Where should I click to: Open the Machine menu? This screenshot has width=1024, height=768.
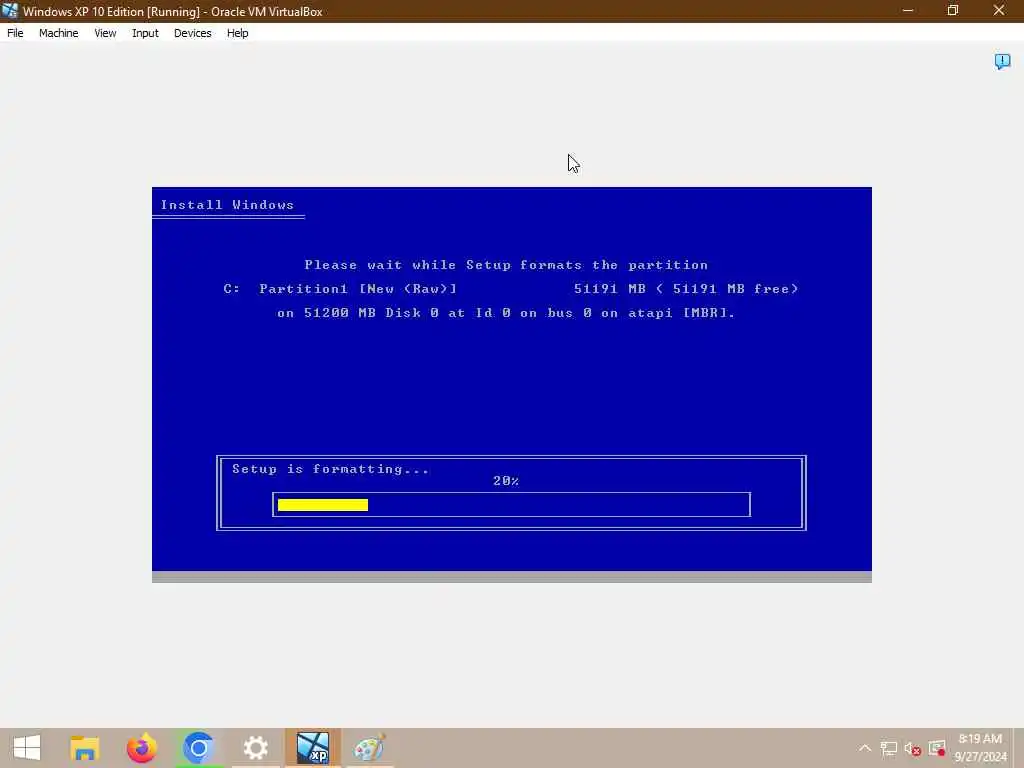58,33
